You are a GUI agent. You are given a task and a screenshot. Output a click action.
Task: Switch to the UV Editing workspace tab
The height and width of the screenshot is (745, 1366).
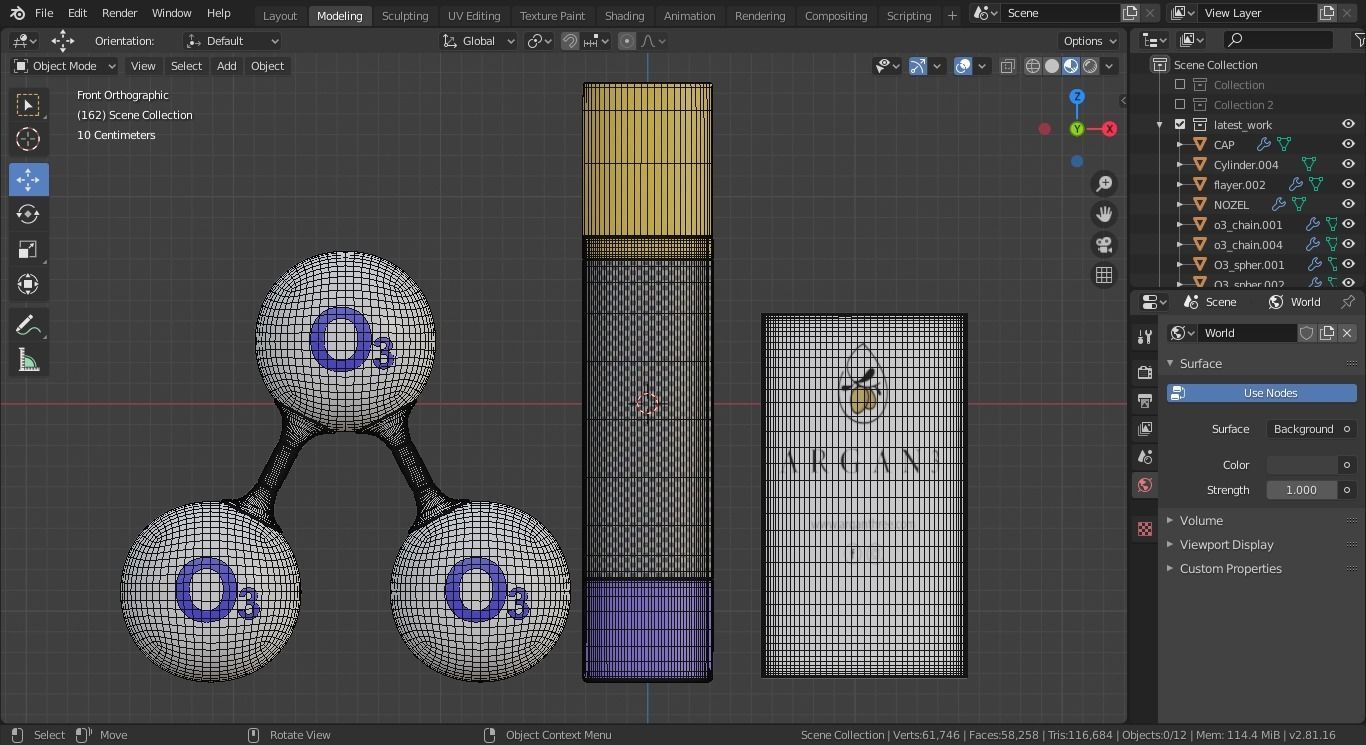[x=474, y=16]
